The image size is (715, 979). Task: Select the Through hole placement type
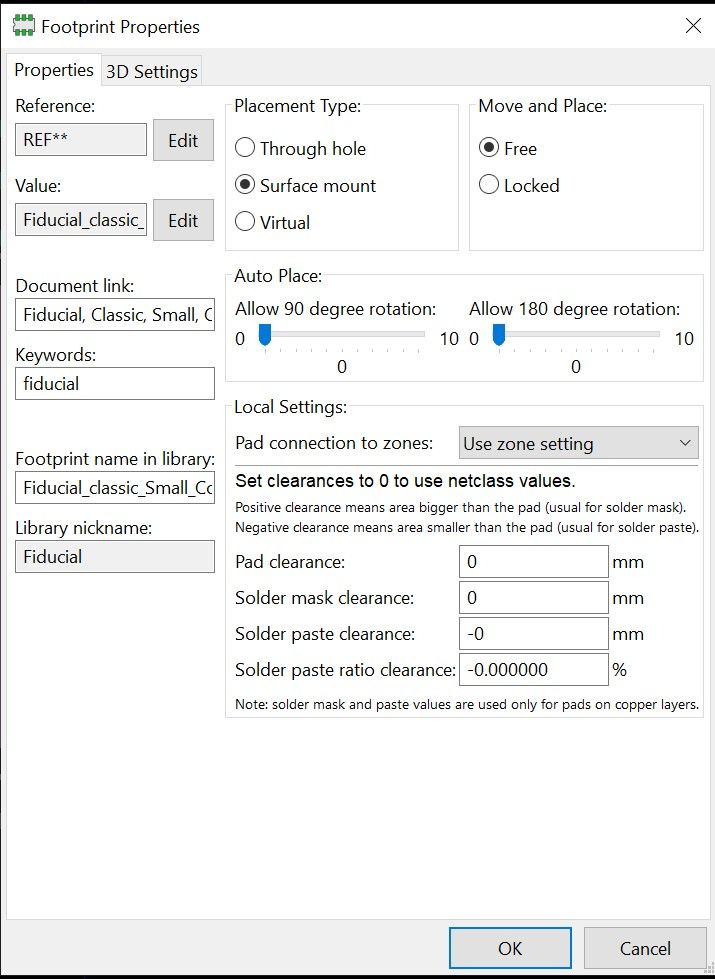[x=246, y=149]
